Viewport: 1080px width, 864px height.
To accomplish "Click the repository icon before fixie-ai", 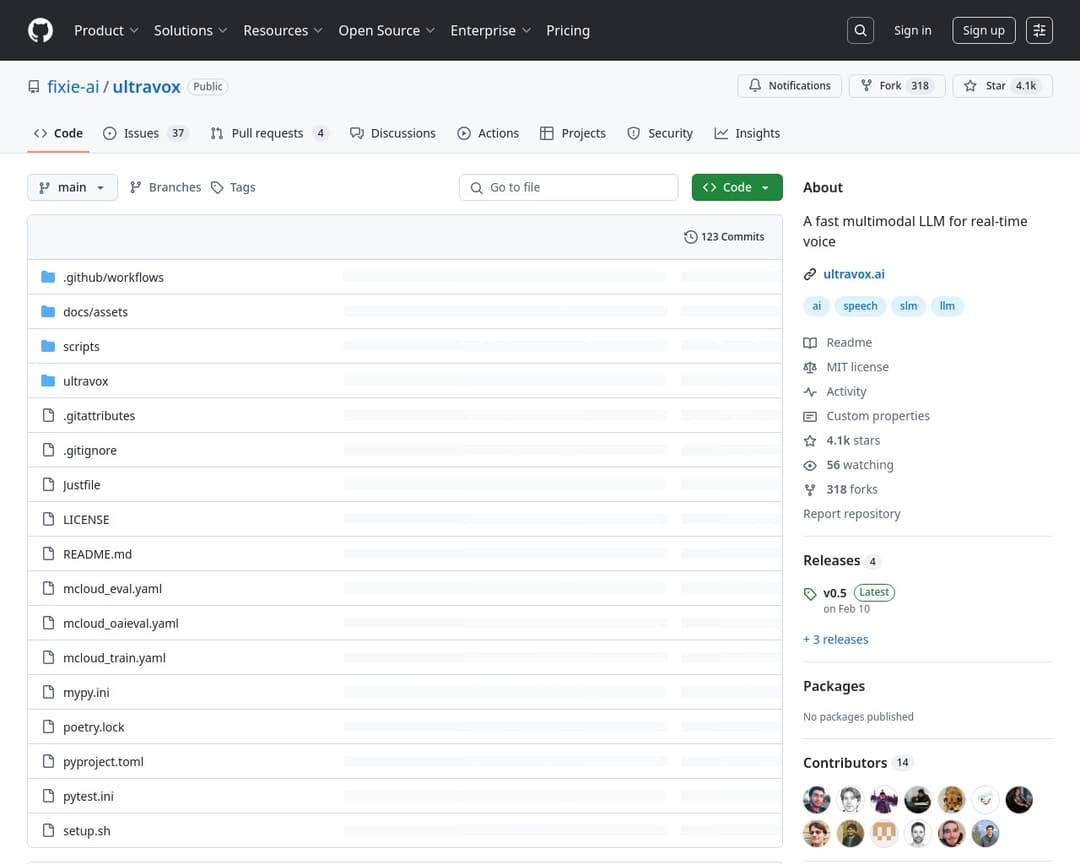I will [x=34, y=87].
